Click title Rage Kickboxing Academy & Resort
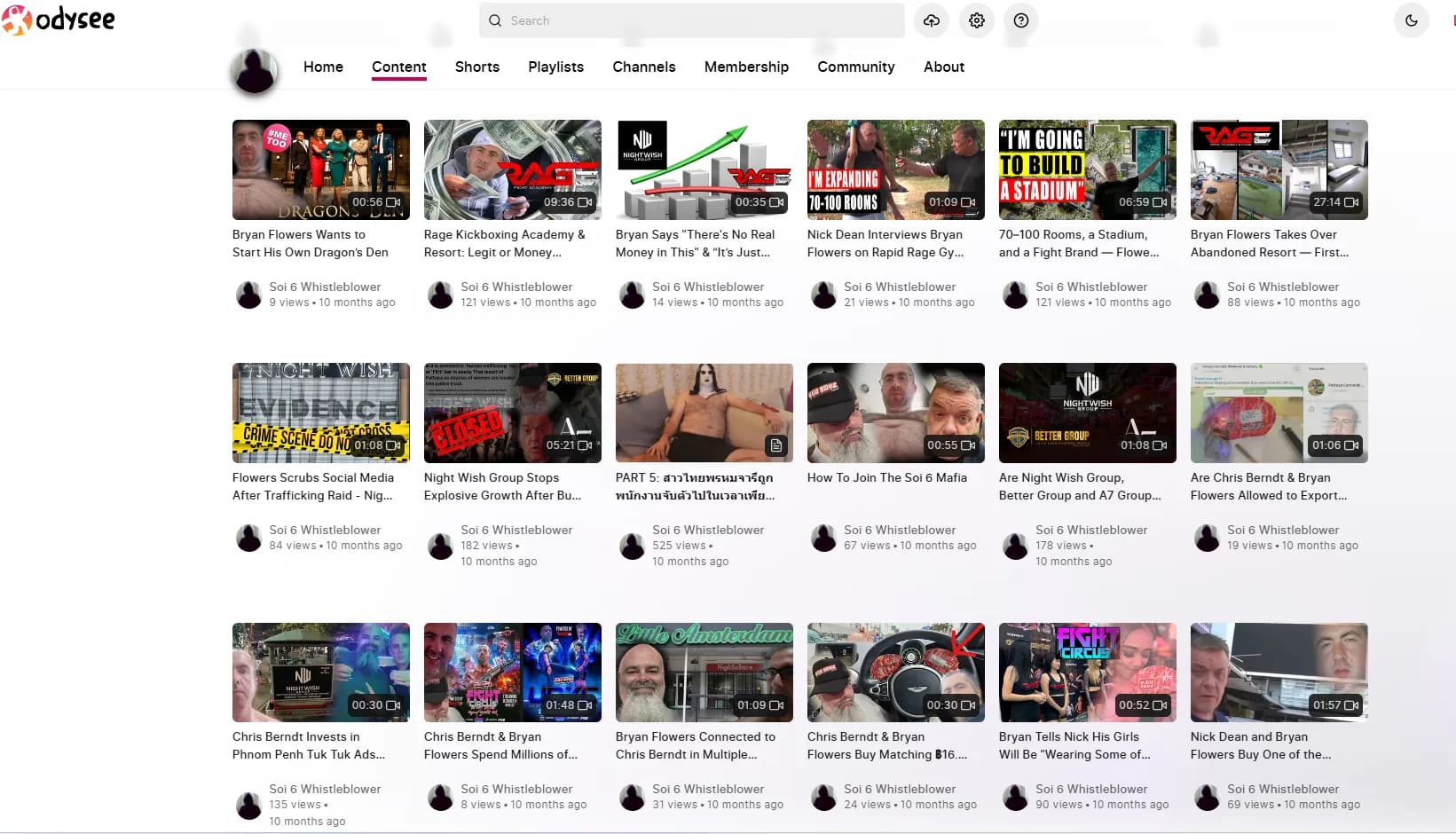1456x834 pixels. (504, 243)
